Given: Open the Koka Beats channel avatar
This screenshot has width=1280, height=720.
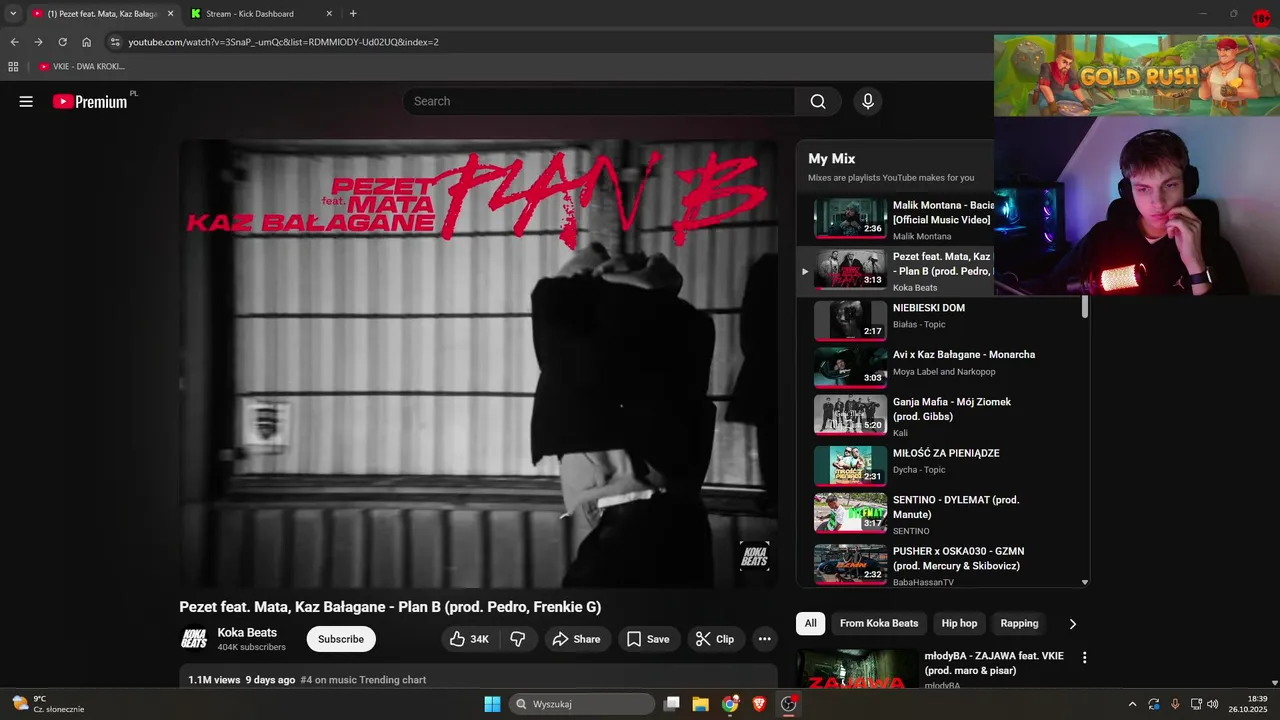Looking at the screenshot, I should coord(194,639).
